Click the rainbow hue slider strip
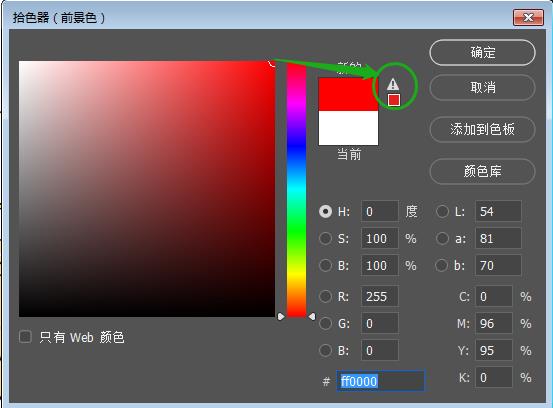 coord(296,190)
